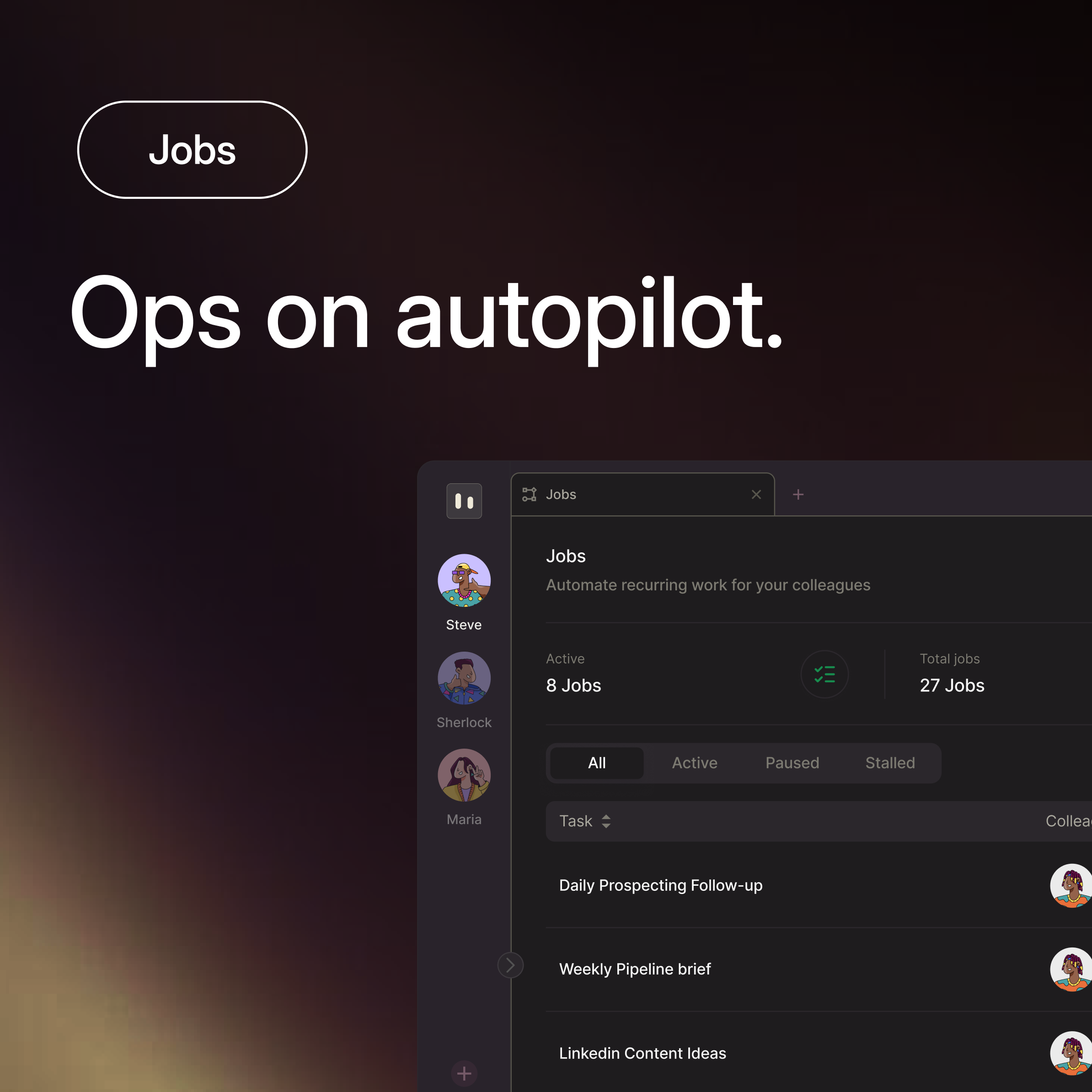This screenshot has width=1092, height=1092.
Task: Select Sherlock's avatar in the sidebar
Action: [464, 678]
